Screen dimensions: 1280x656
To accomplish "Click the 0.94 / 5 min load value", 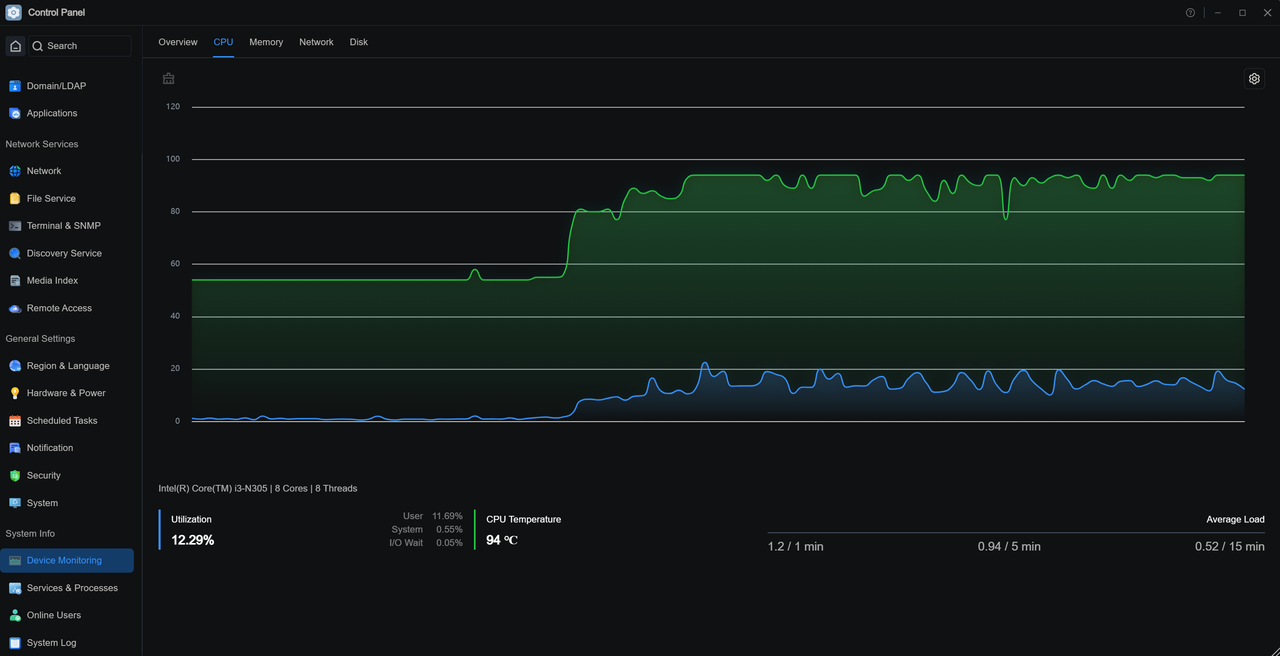I will click(1009, 547).
